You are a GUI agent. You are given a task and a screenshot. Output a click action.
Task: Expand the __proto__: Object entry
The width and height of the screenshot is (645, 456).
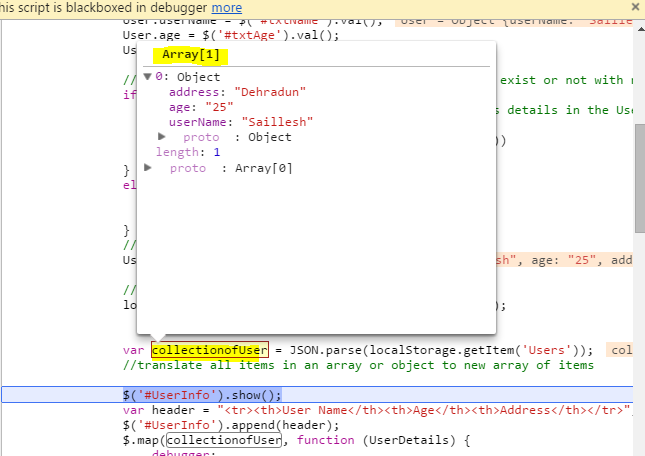coord(162,137)
